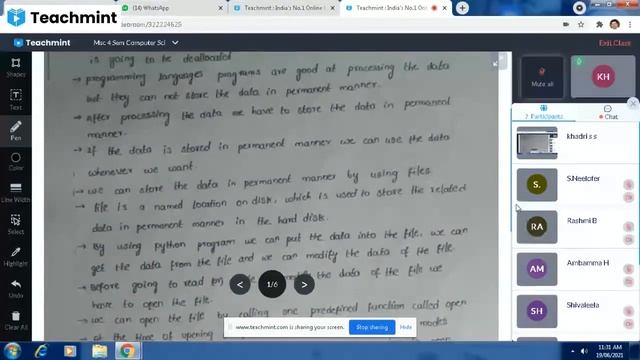This screenshot has height=360, width=640.
Task: Click the browser address bar
Action: click(x=339, y=24)
